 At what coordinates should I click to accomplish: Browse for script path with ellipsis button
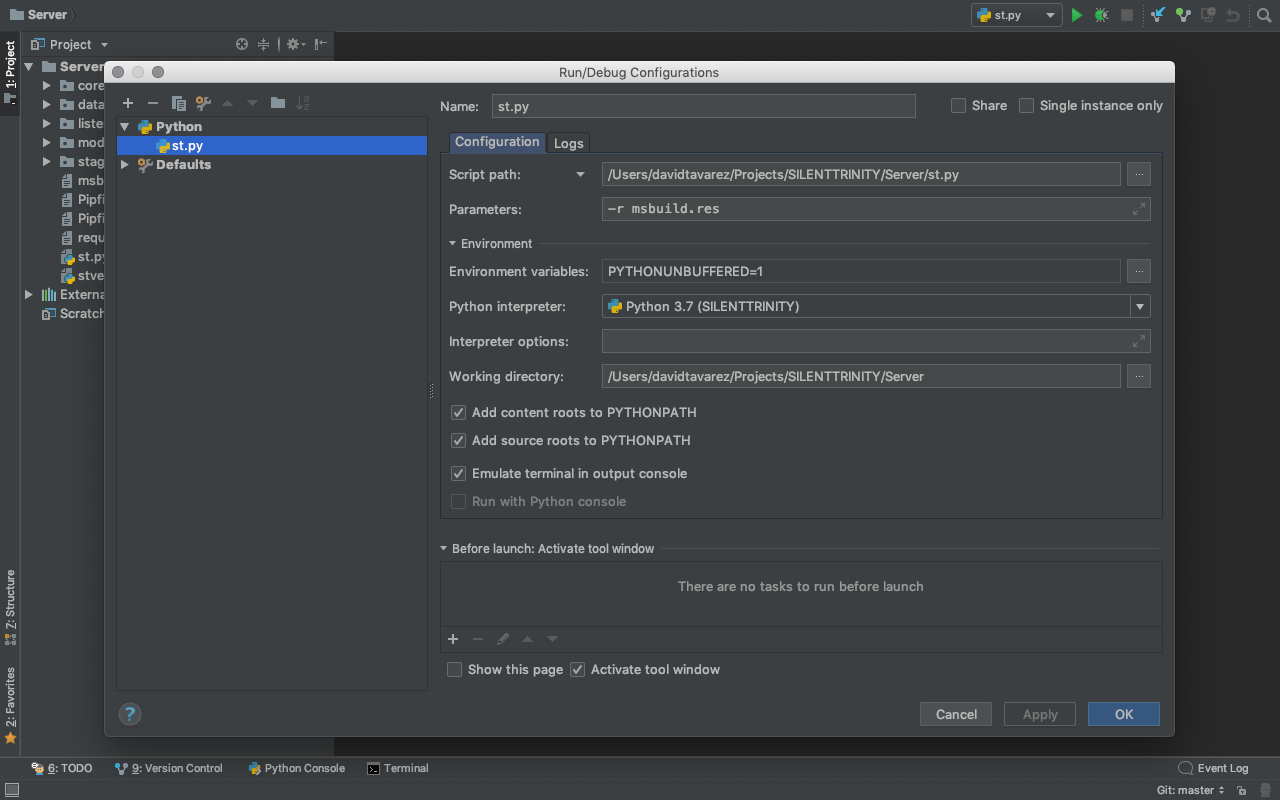1138,174
